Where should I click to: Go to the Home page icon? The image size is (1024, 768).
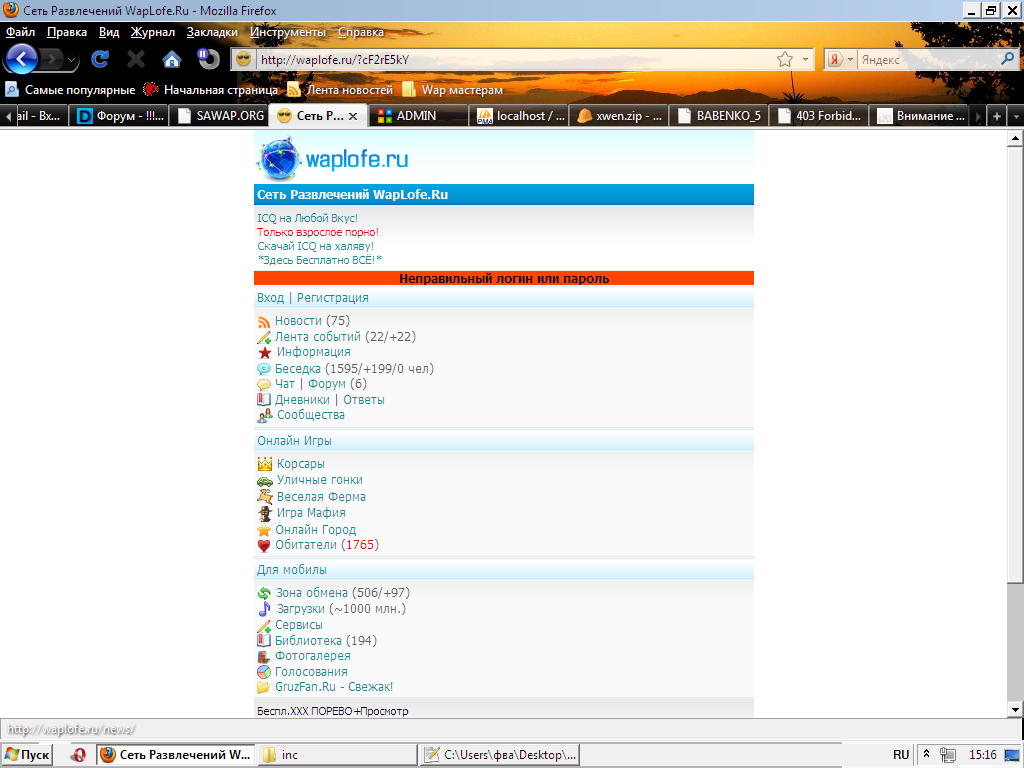tap(172, 59)
